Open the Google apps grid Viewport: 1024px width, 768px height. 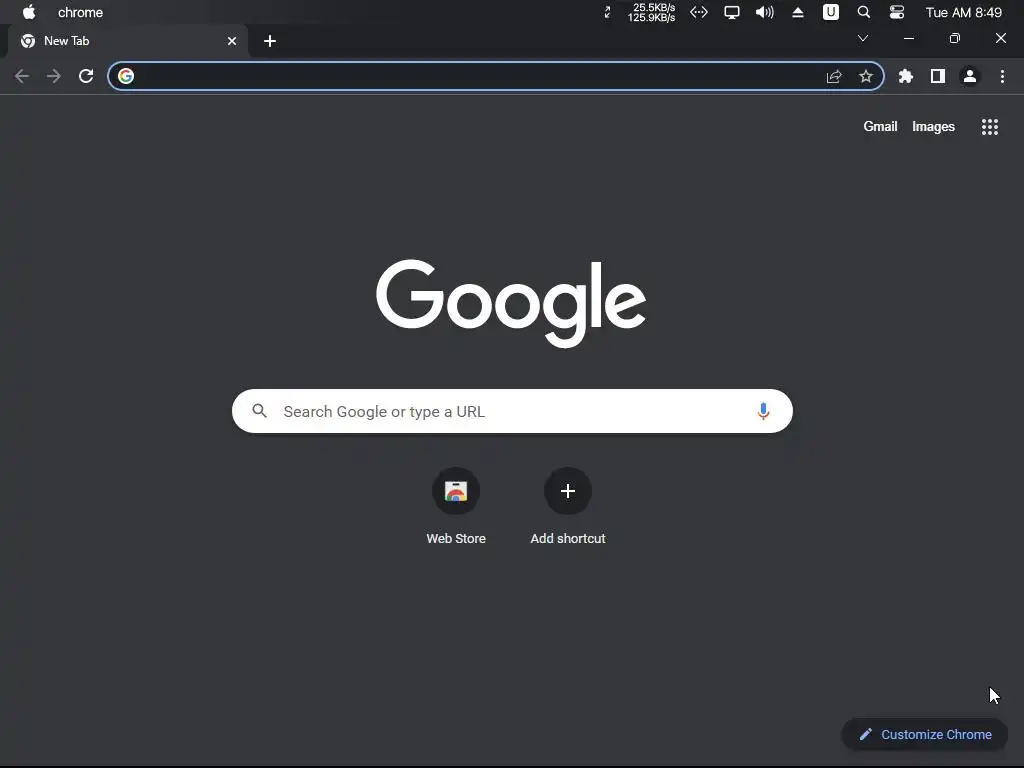click(x=990, y=127)
